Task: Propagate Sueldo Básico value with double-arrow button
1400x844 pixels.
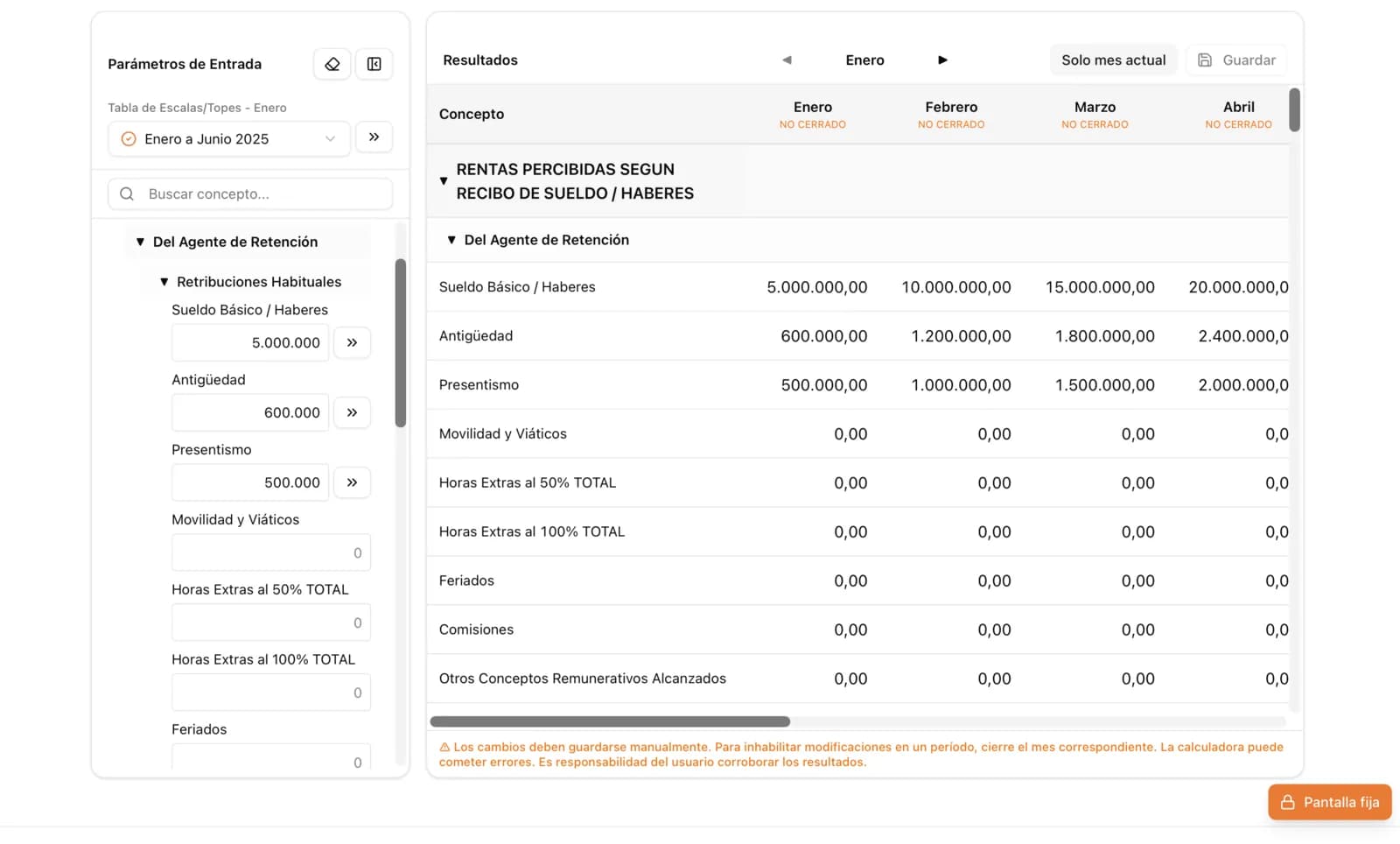Action: (x=352, y=342)
